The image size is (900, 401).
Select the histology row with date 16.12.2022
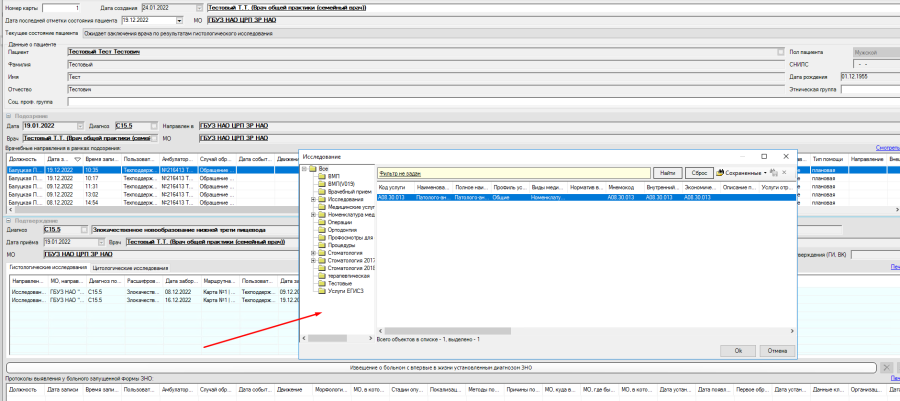(x=152, y=300)
